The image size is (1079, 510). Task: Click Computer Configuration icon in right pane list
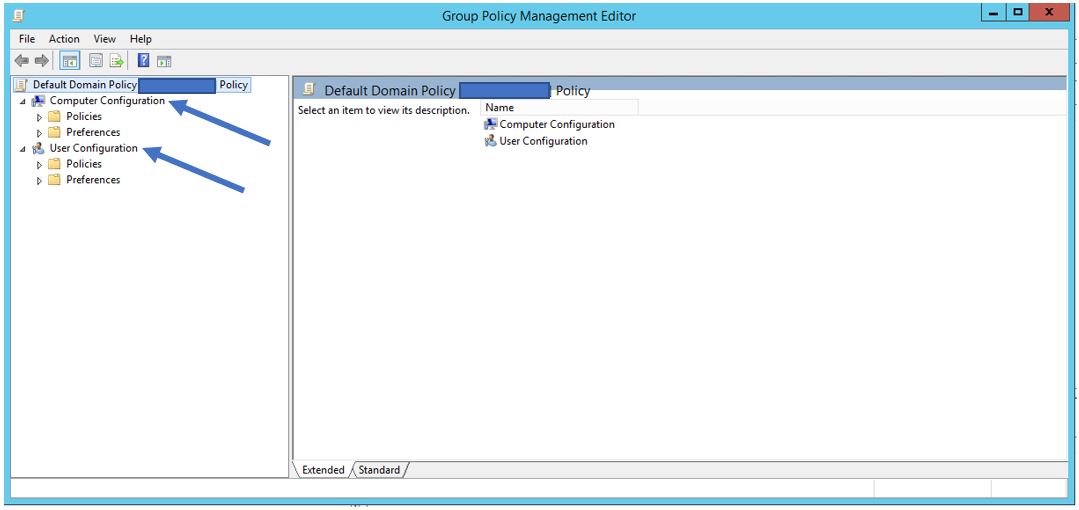coord(491,124)
